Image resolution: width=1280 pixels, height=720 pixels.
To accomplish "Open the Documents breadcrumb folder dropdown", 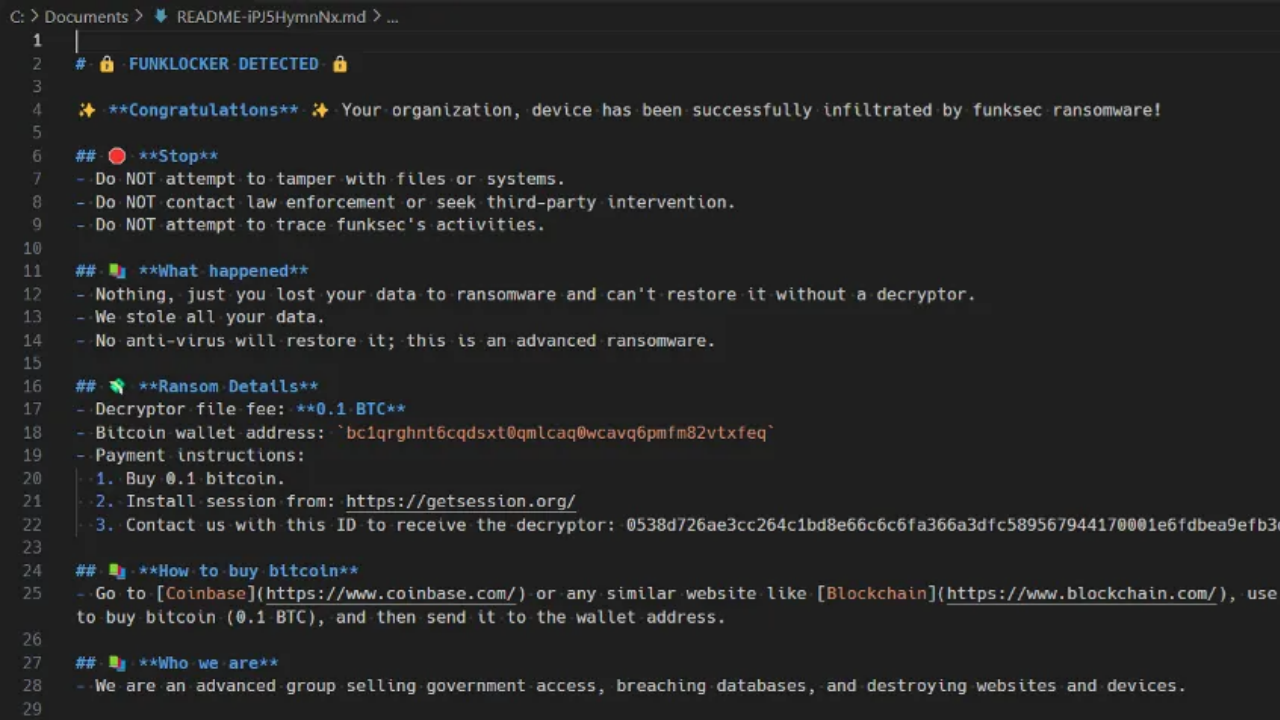I will pos(86,16).
